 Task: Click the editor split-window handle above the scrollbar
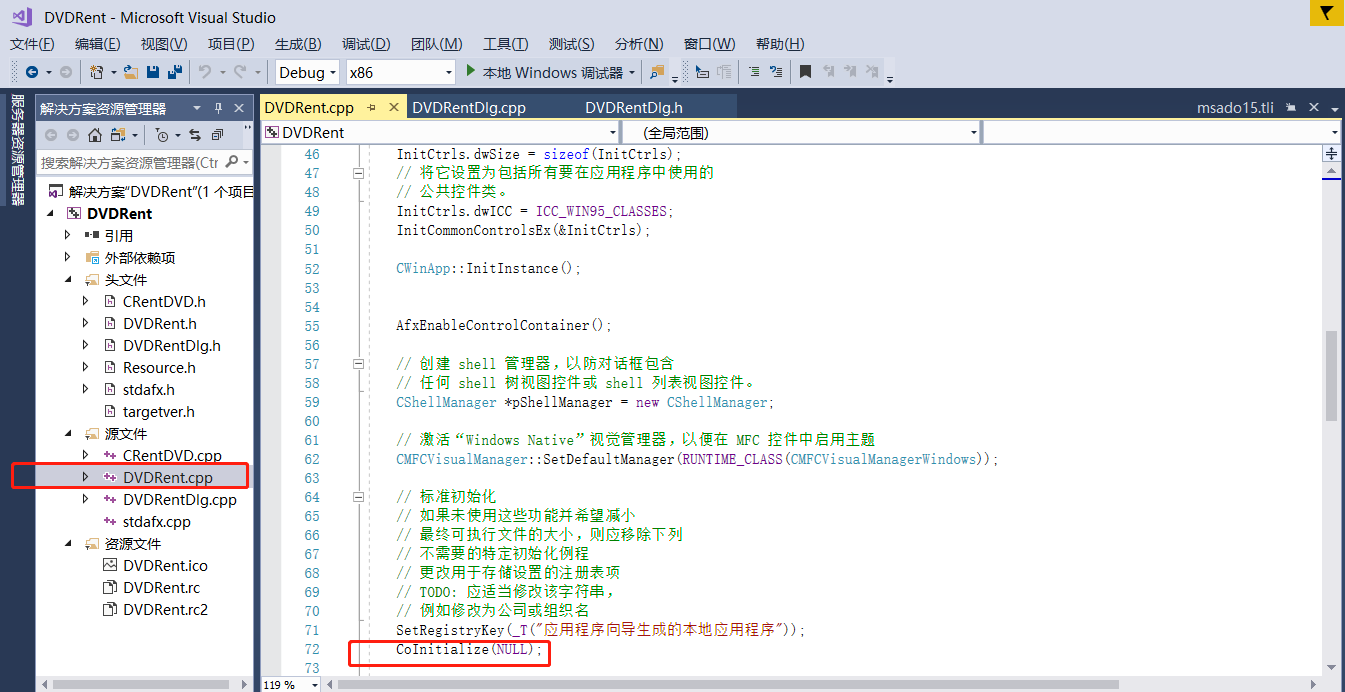[x=1330, y=152]
